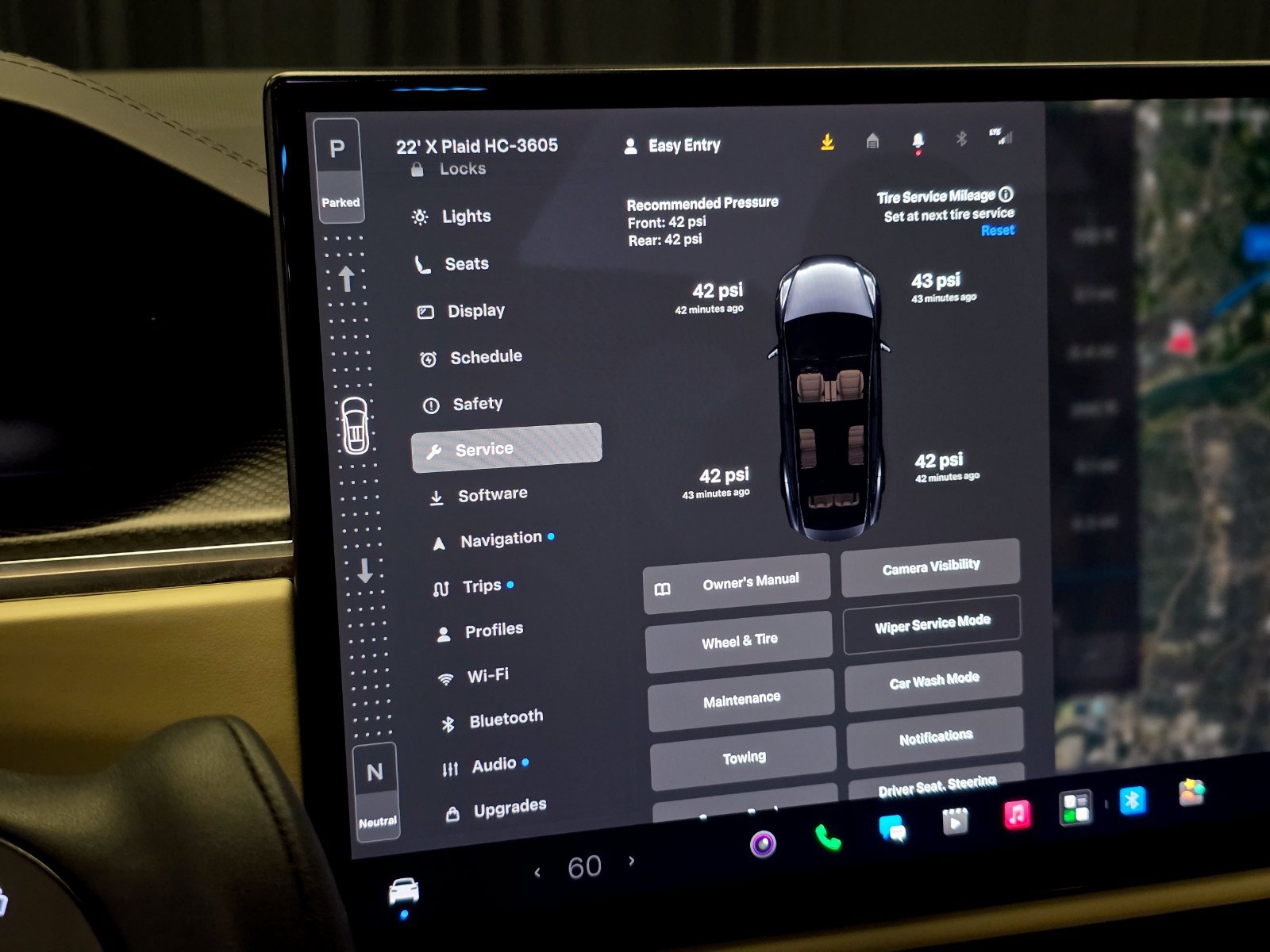Screen dimensions: 1270x952
Task: Tap the rear right 42 psi reading
Action: tap(939, 461)
